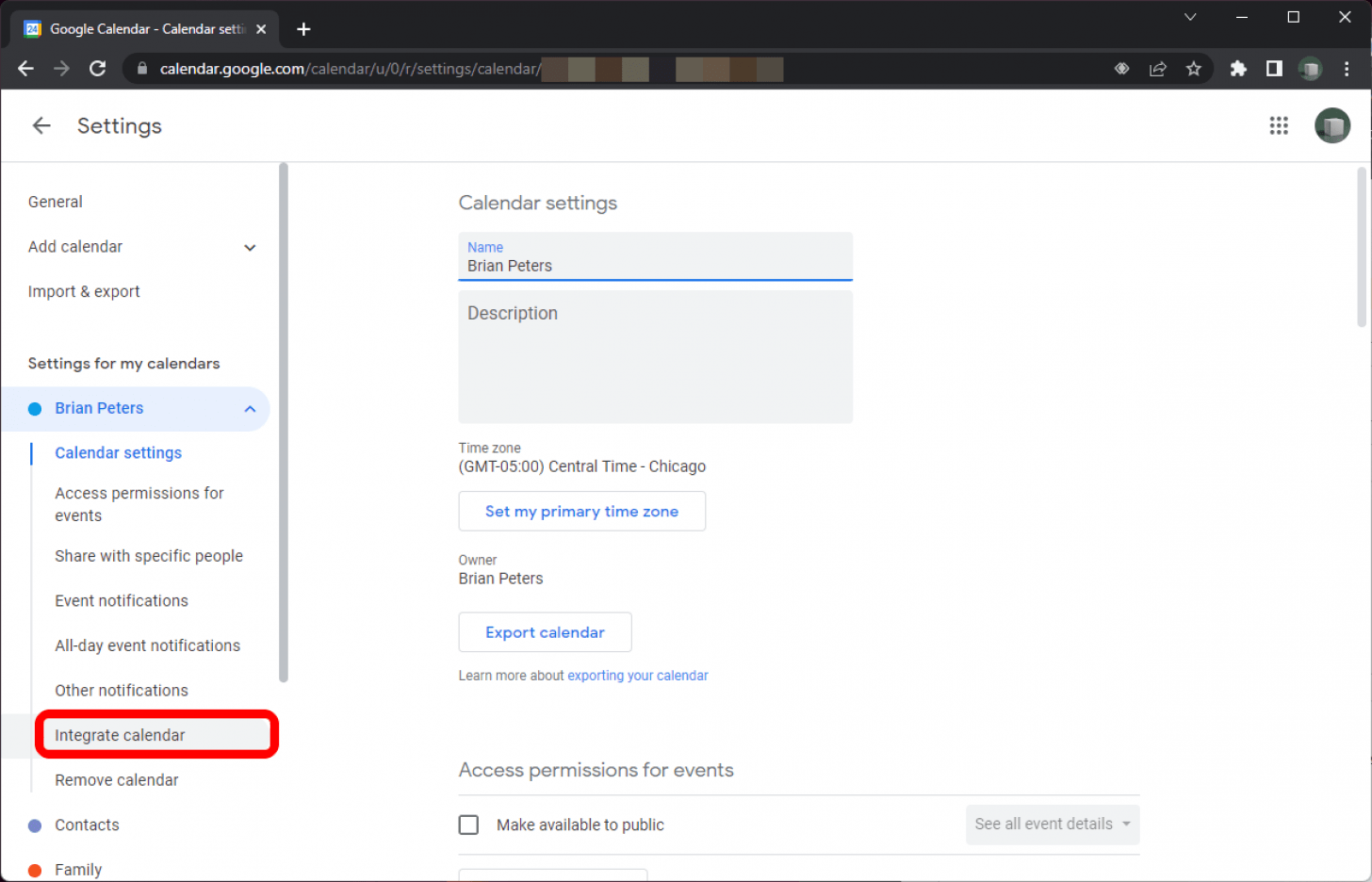Click the Access permissions for events heading
This screenshot has height=882, width=1372.
tap(596, 770)
